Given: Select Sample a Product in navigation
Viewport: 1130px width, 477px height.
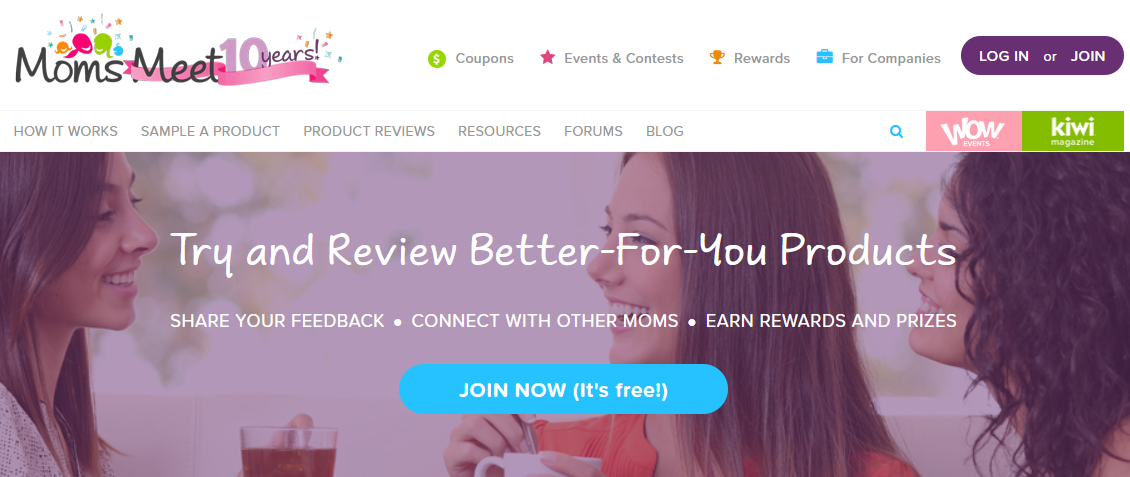Looking at the screenshot, I should tap(210, 131).
